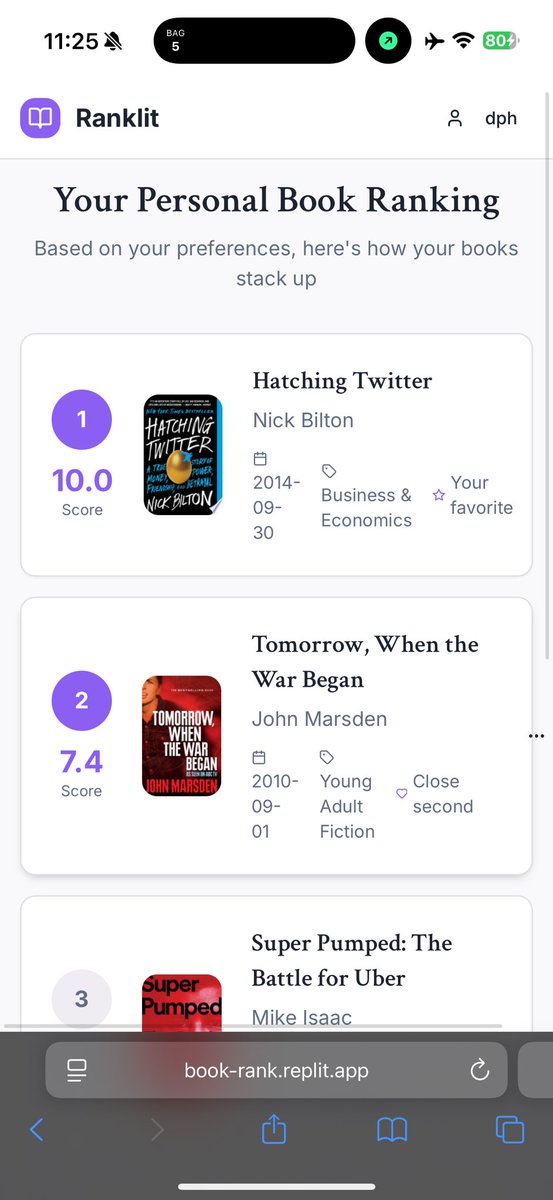The image size is (553, 1200).
Task: Open the three-dot side overflow menu
Action: click(537, 736)
